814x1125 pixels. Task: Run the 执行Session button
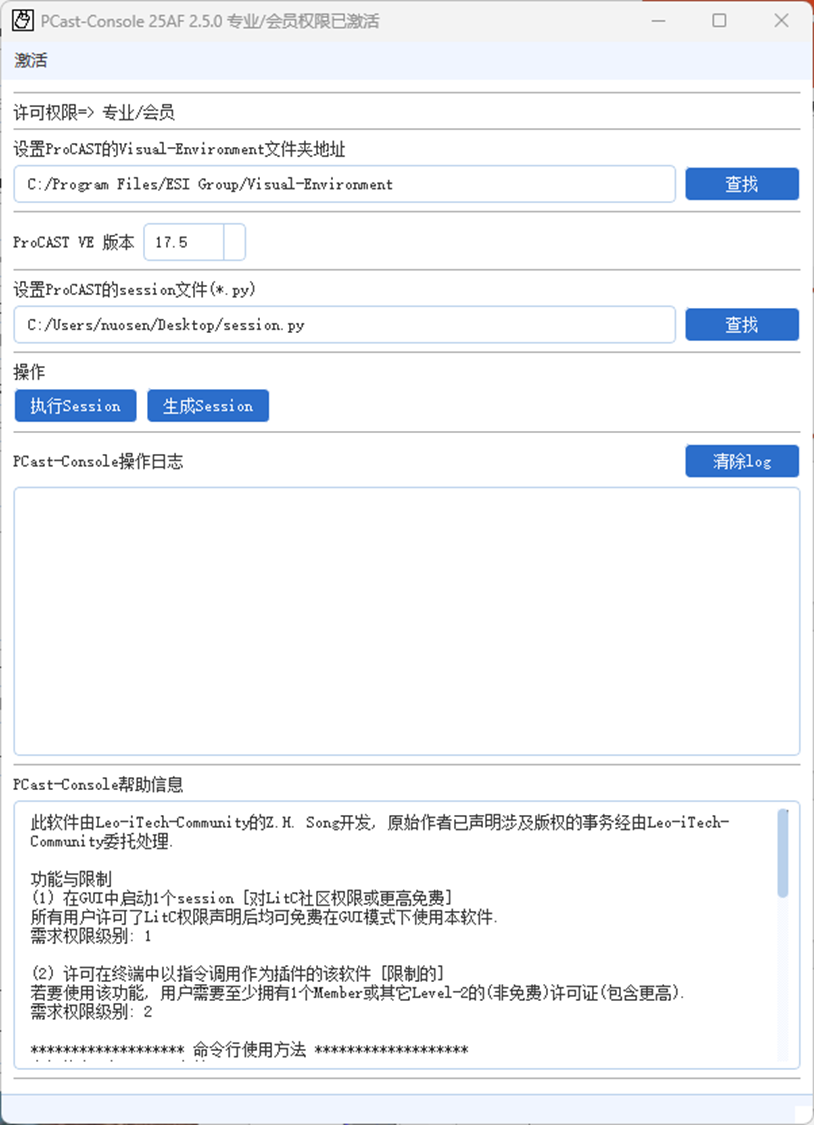75,406
